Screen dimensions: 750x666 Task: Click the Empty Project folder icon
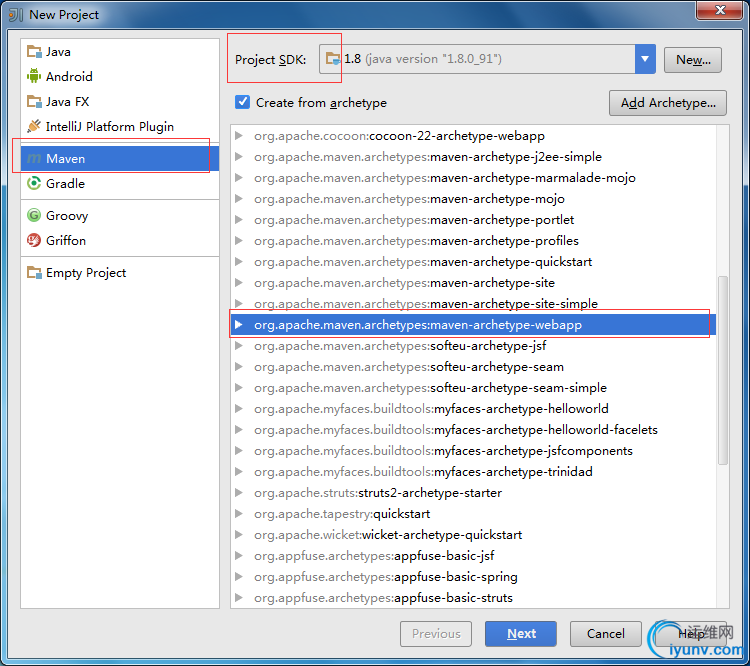click(34, 273)
